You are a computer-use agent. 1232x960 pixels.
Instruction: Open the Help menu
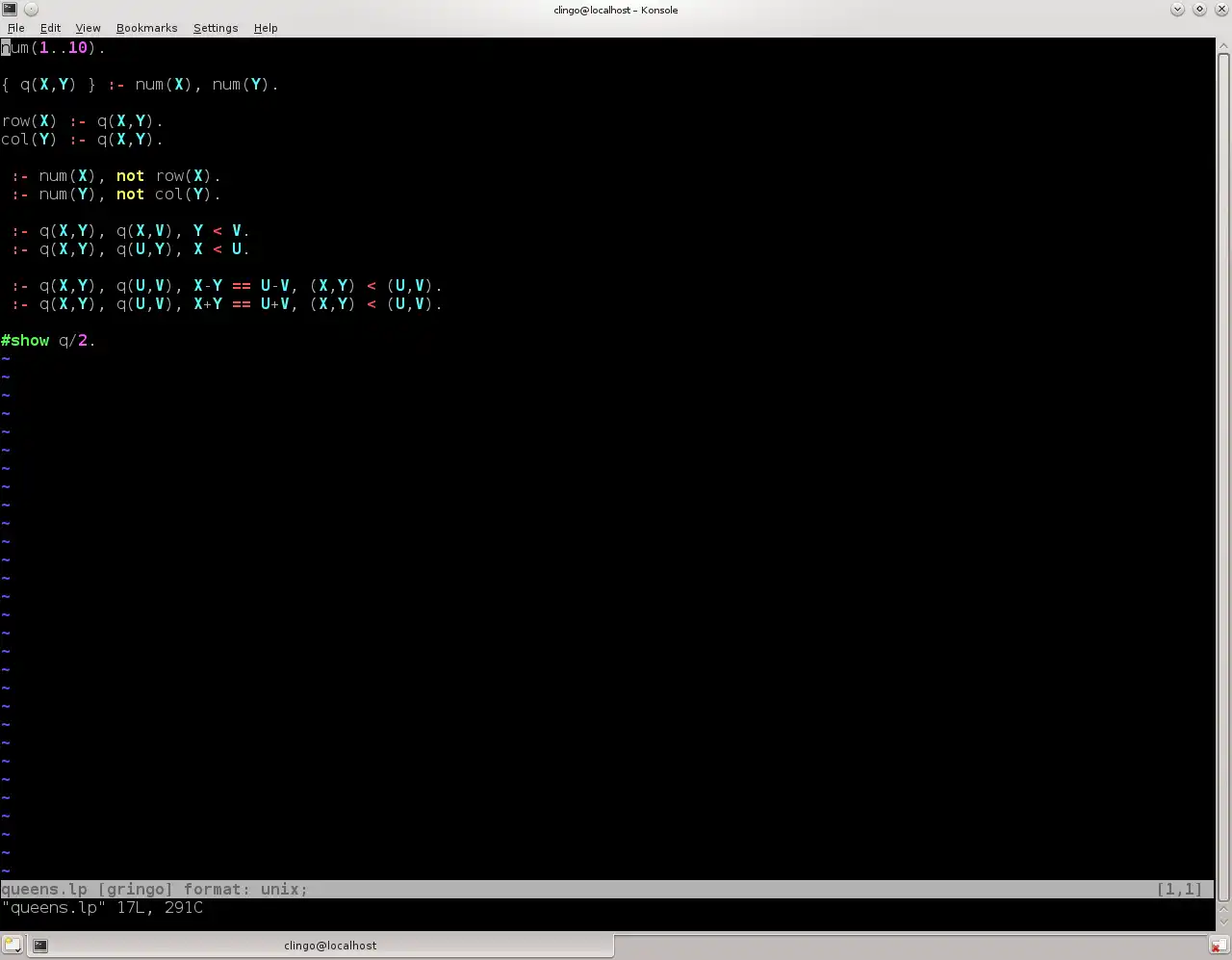[266, 28]
